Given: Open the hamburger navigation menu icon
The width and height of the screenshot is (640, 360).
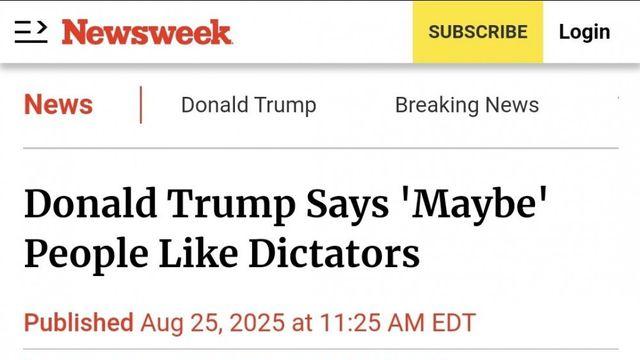Looking at the screenshot, I should pos(31,32).
